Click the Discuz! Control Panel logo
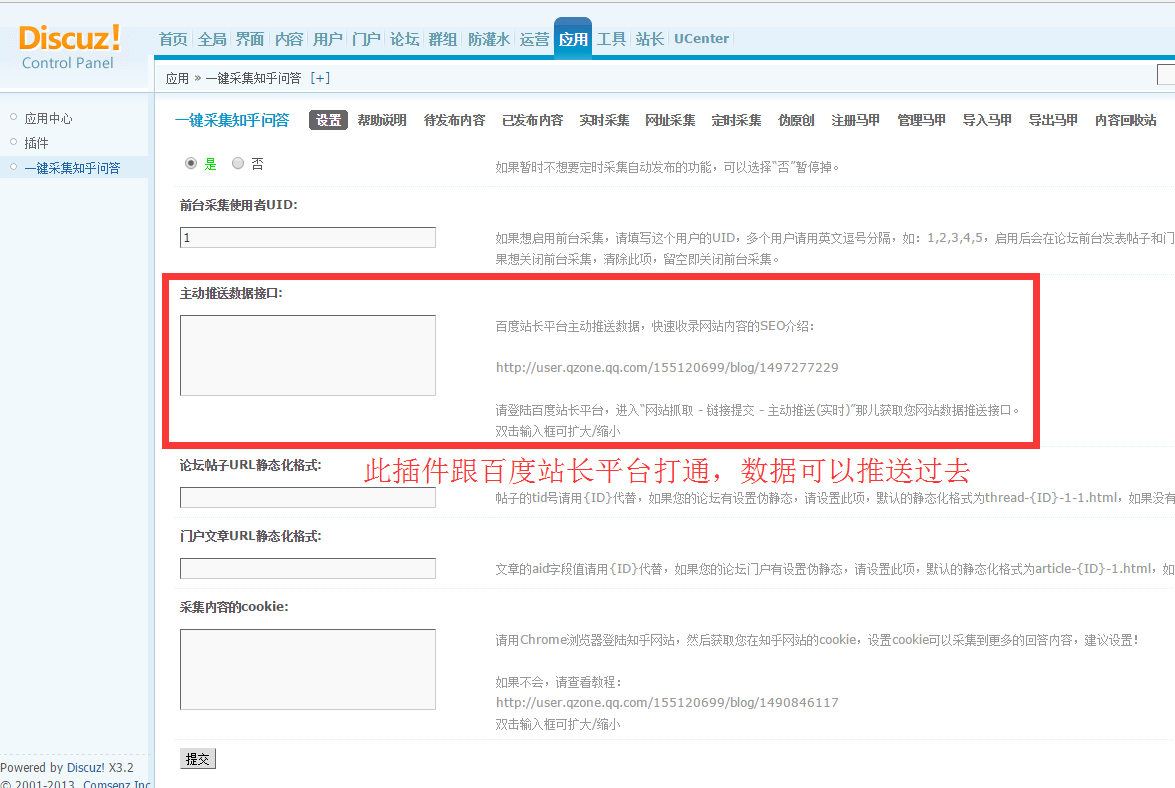 (69, 47)
